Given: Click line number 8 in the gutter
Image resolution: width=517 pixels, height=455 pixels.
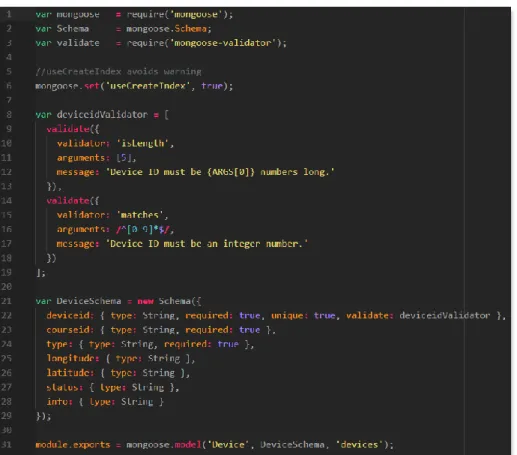Looking at the screenshot, I should tap(9, 115).
